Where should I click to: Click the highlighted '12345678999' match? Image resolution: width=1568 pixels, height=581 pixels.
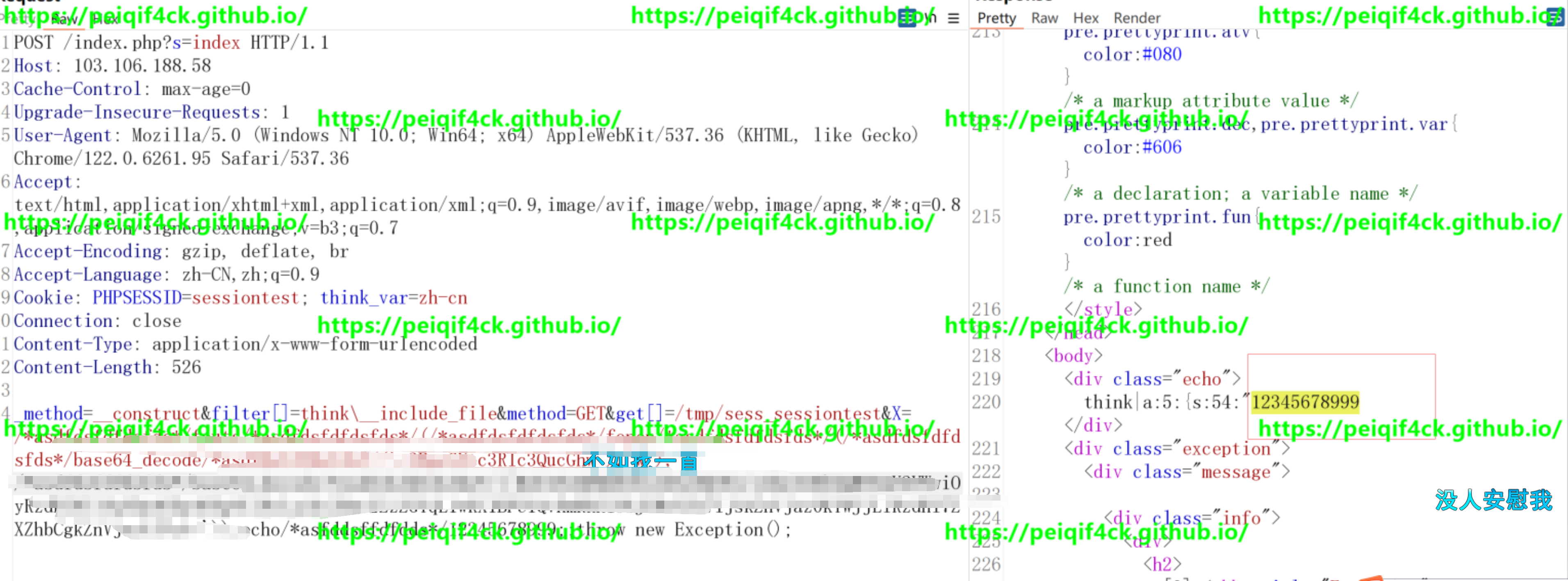pos(1305,402)
